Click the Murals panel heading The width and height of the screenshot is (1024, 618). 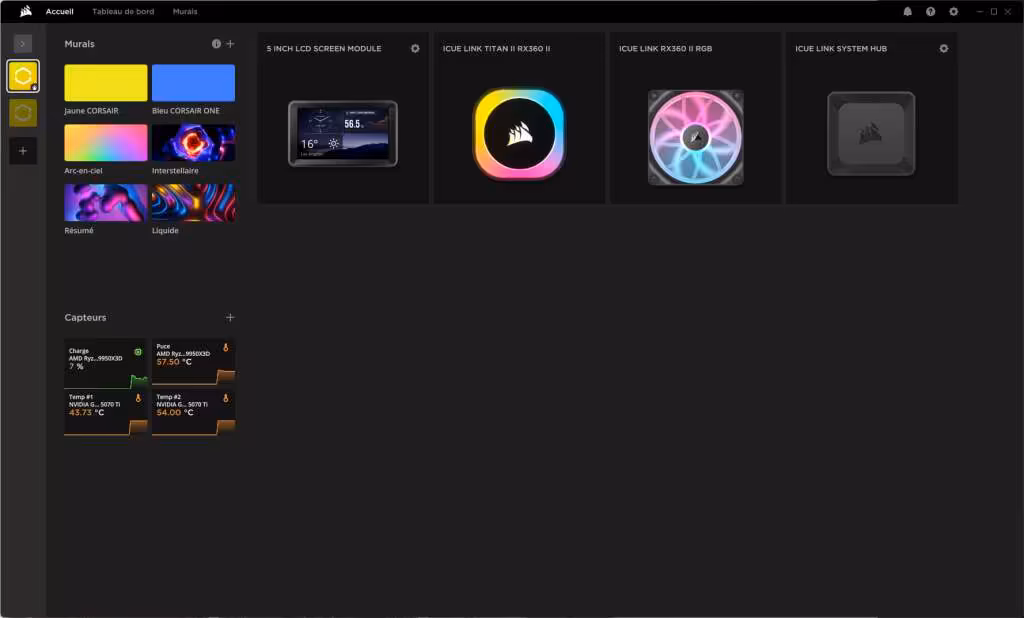(80, 44)
